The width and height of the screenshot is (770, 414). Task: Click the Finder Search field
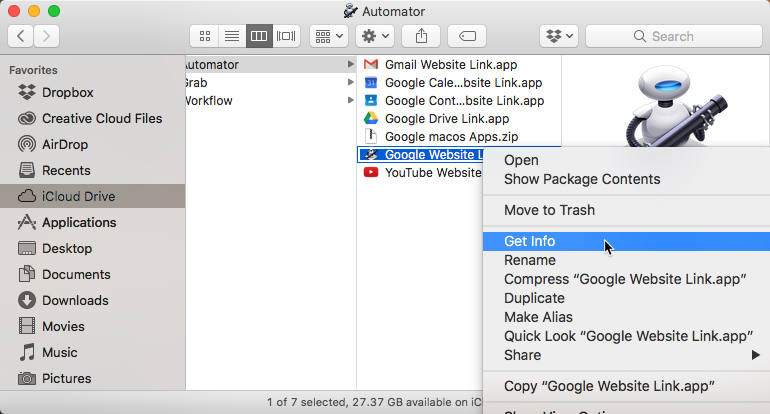673,36
